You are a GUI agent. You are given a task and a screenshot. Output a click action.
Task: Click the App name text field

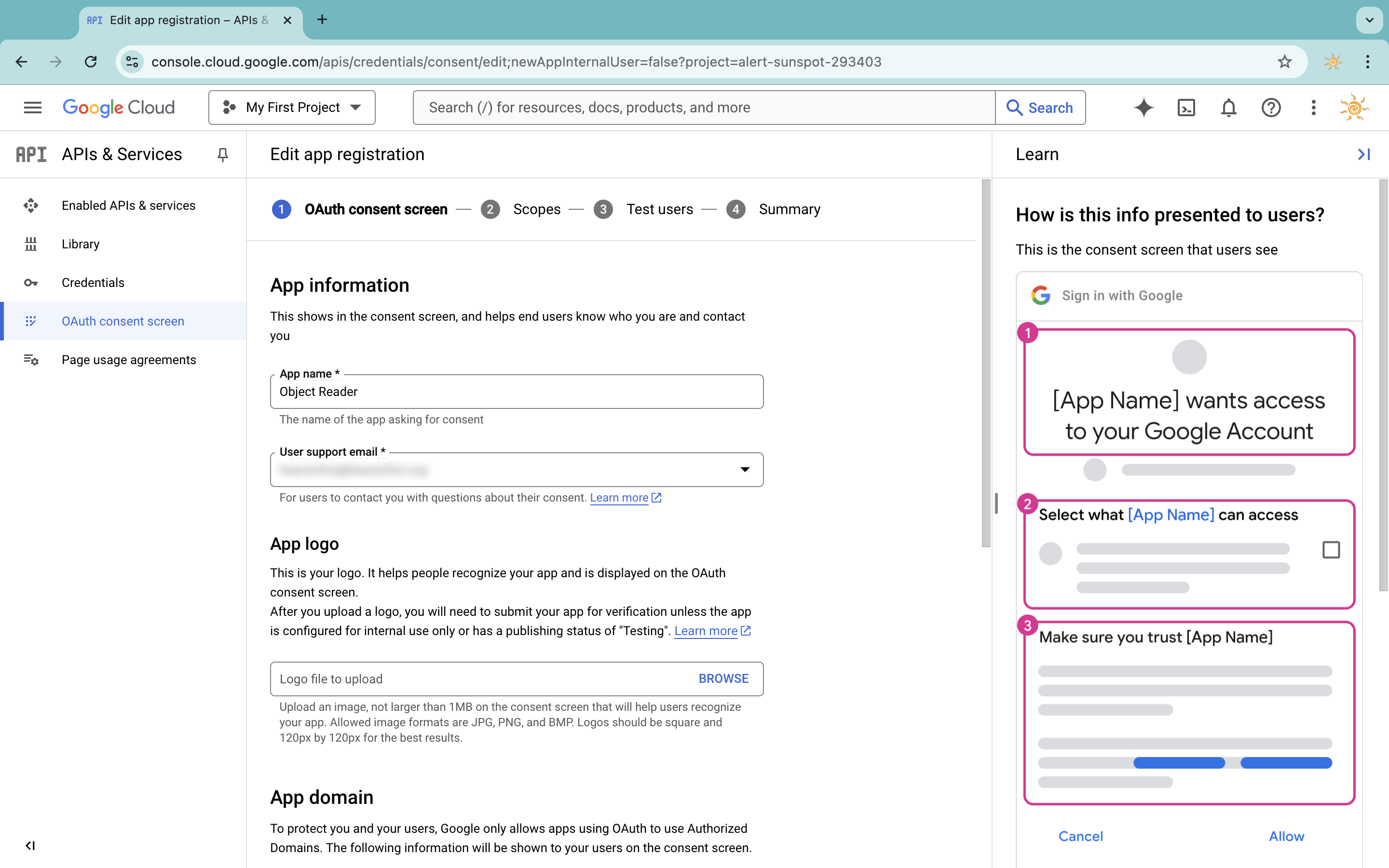click(516, 392)
